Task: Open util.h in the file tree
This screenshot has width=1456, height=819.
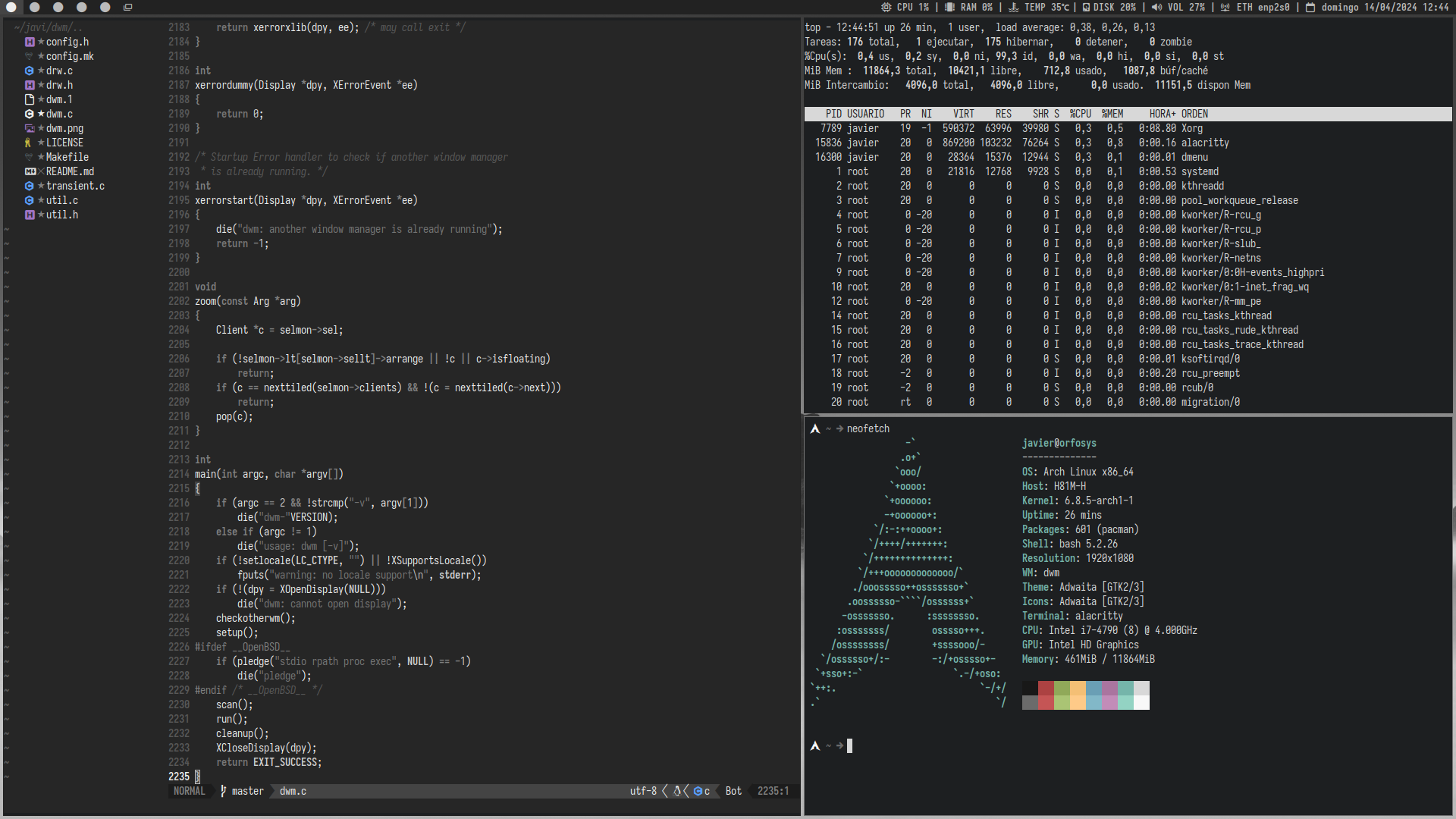Action: click(x=62, y=215)
